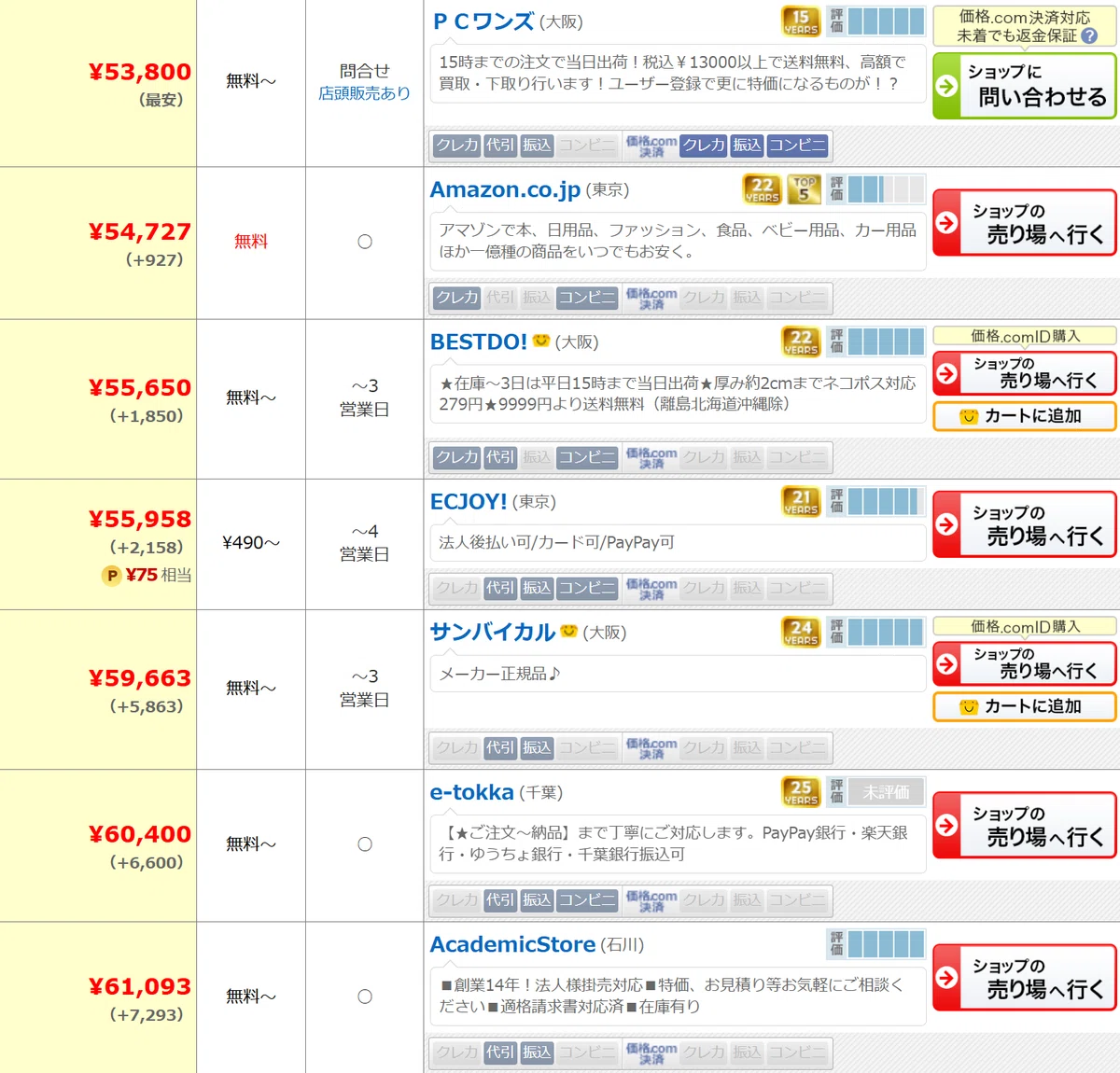
Task: Click the 価格.com決済 logo in e-tokka row
Action: 651,899
